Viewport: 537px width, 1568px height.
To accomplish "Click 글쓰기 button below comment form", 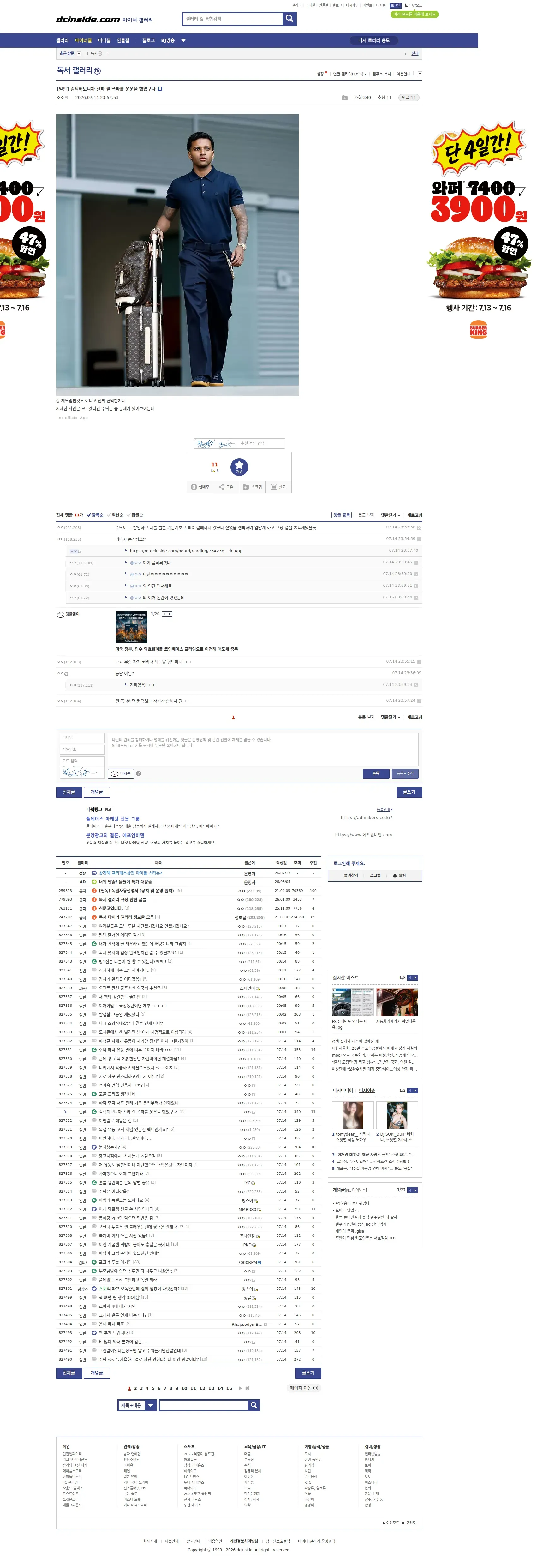I will (x=409, y=792).
